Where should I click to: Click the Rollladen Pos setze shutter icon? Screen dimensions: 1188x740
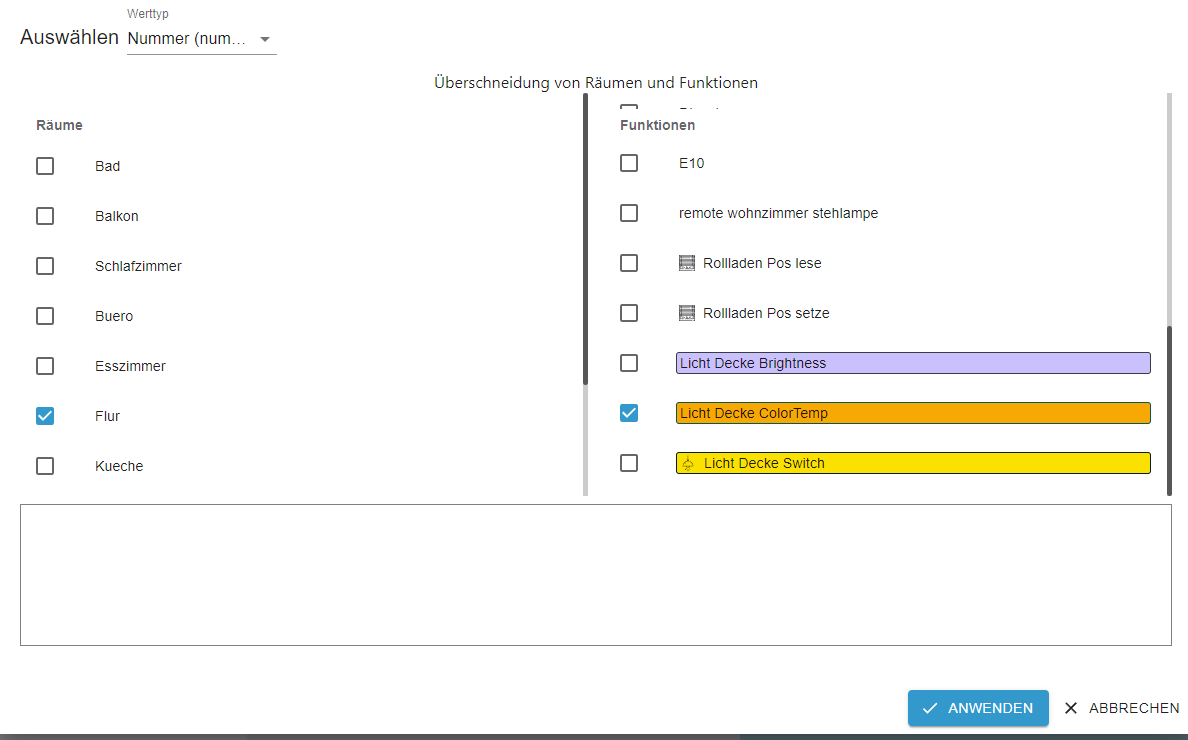(686, 313)
